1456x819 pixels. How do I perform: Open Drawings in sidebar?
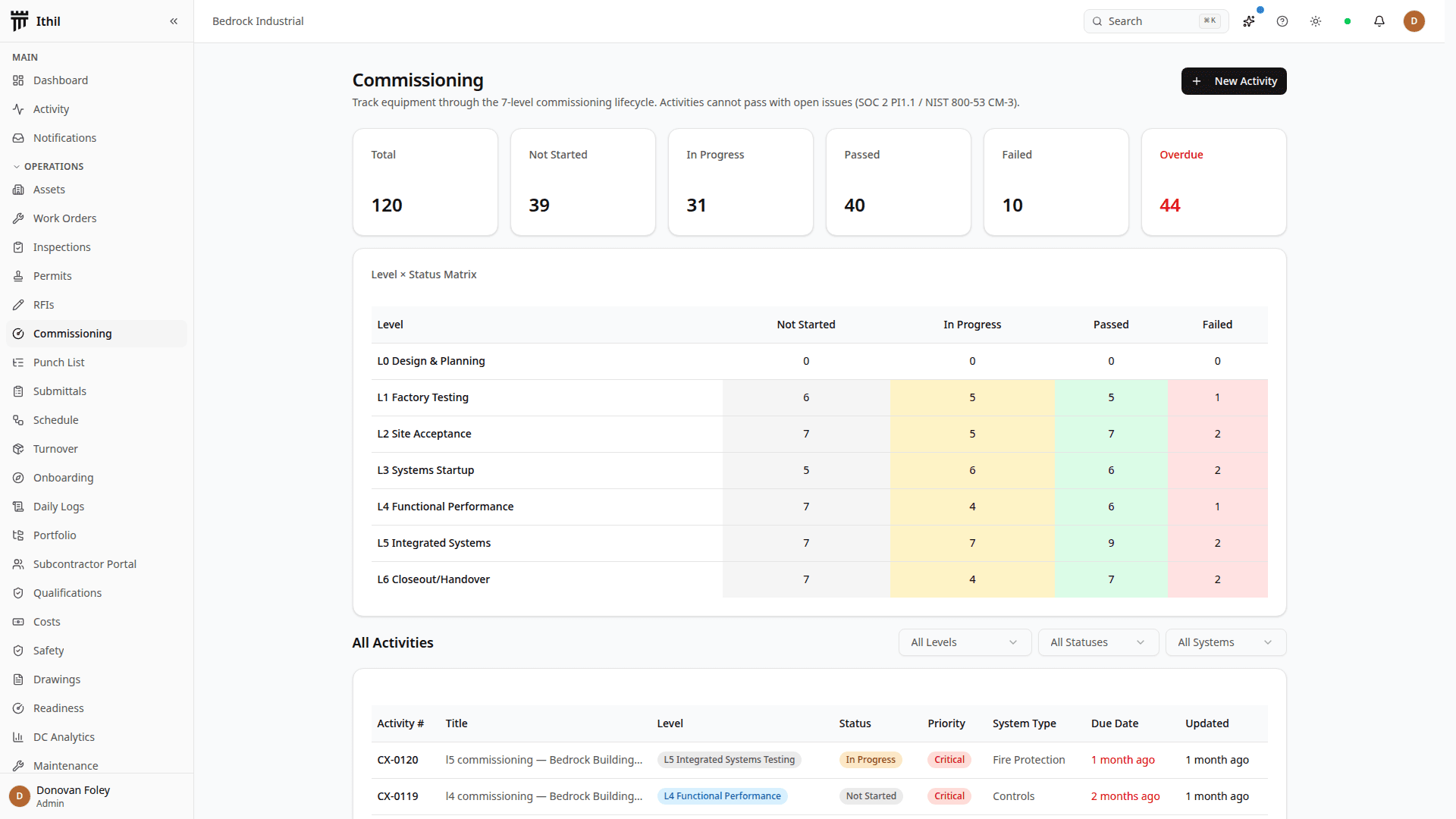pyautogui.click(x=97, y=679)
